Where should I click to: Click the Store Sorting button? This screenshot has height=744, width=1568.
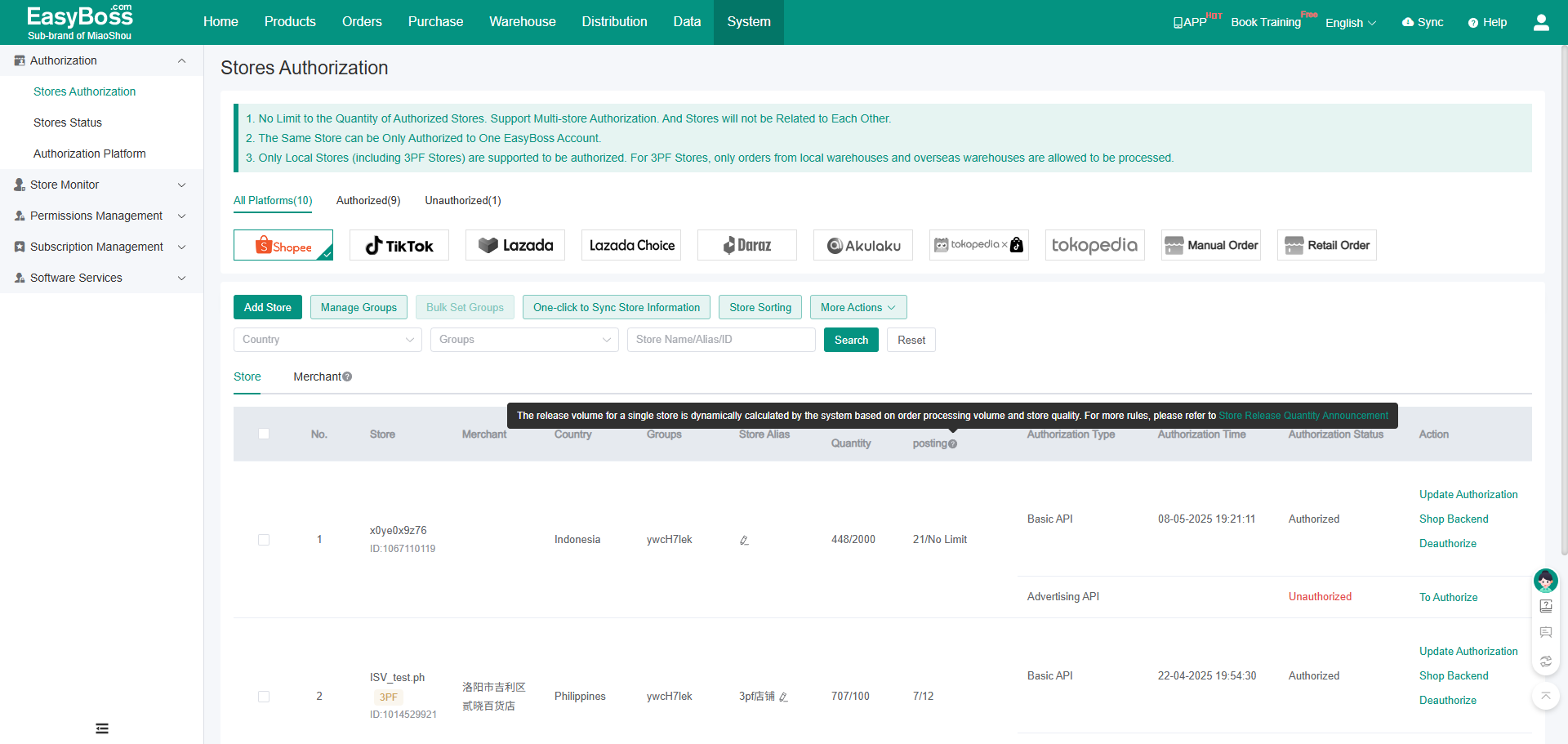coord(760,307)
